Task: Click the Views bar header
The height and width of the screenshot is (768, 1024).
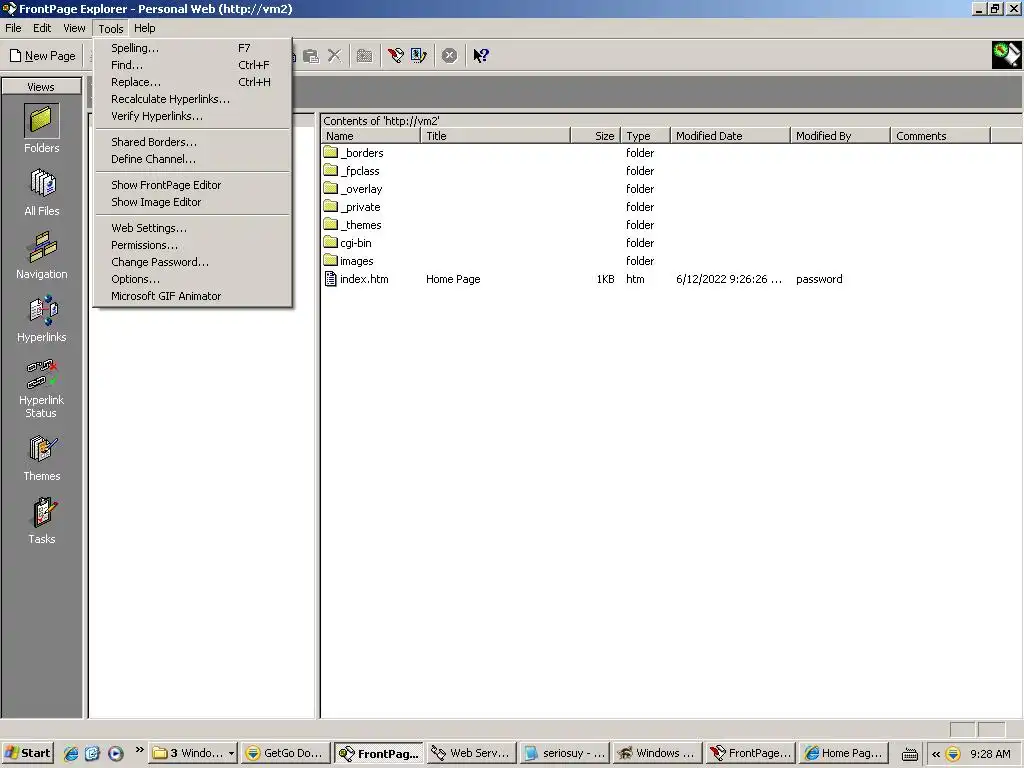Action: 41,87
